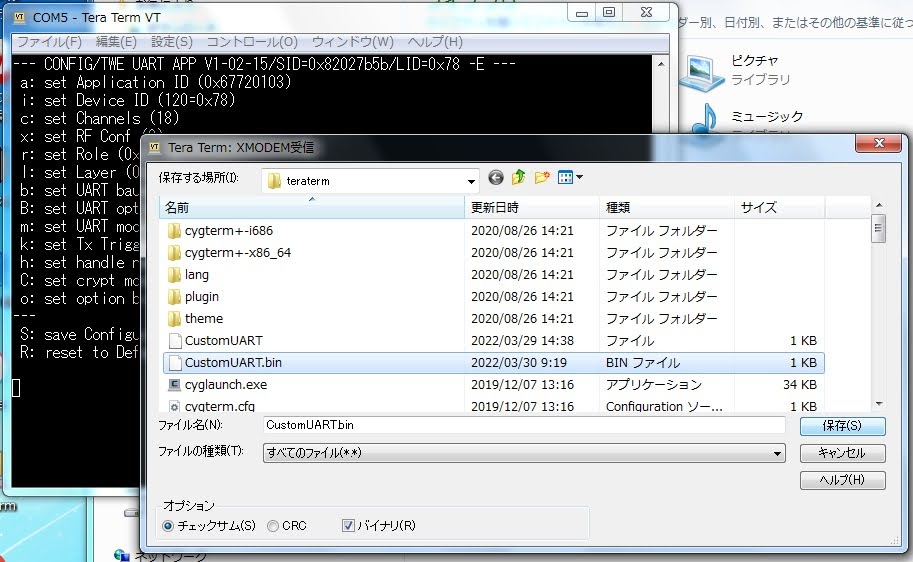Sort by the 種類 column header

pyautogui.click(x=666, y=207)
